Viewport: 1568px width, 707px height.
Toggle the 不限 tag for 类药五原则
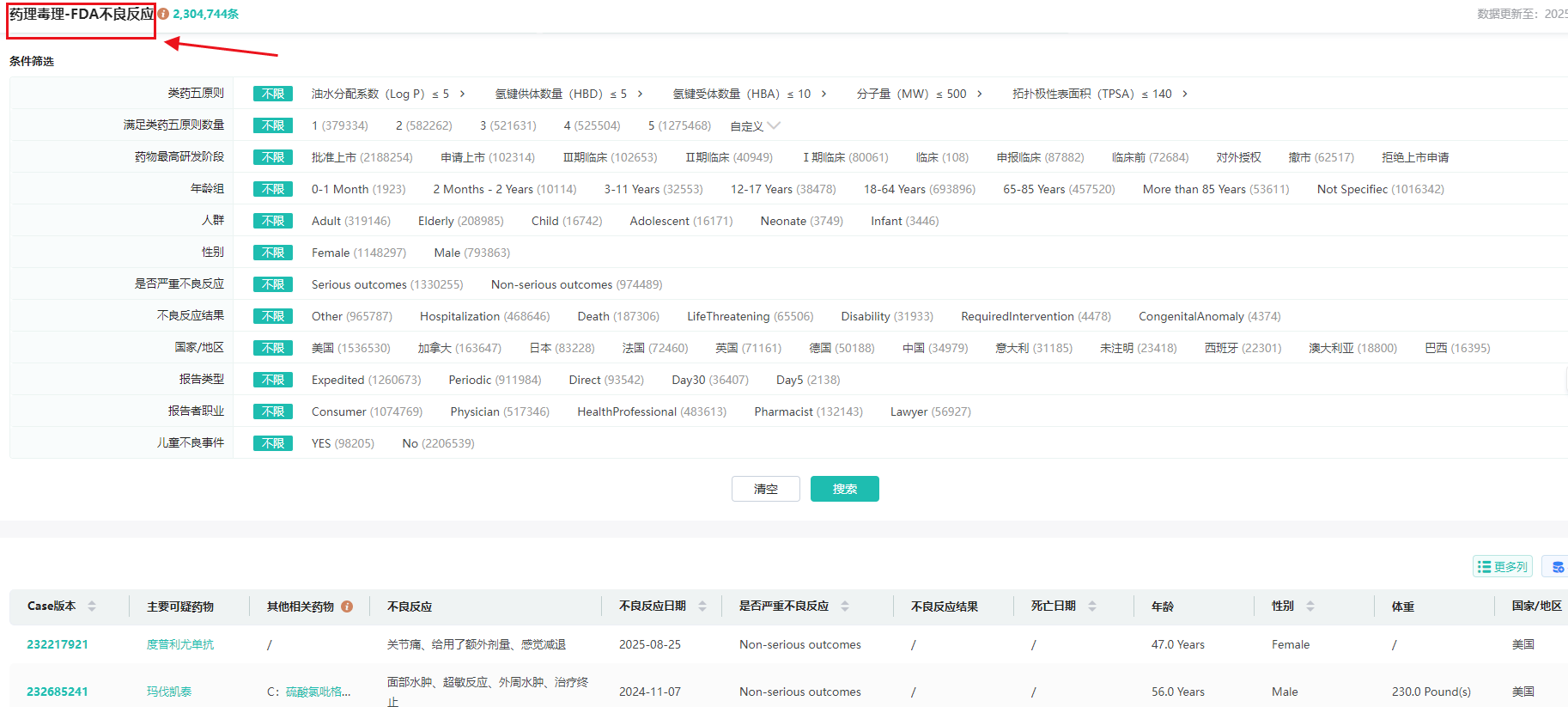point(273,94)
